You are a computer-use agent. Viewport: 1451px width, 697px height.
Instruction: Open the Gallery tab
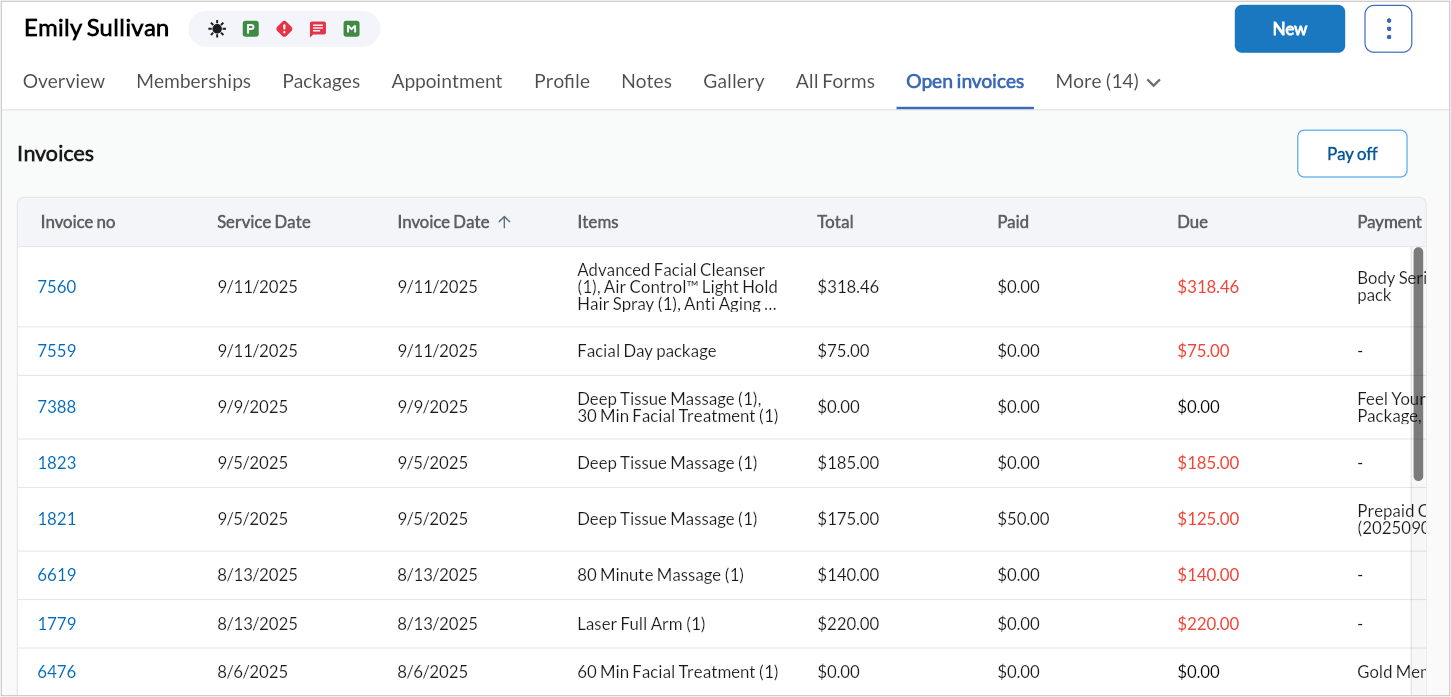click(734, 82)
